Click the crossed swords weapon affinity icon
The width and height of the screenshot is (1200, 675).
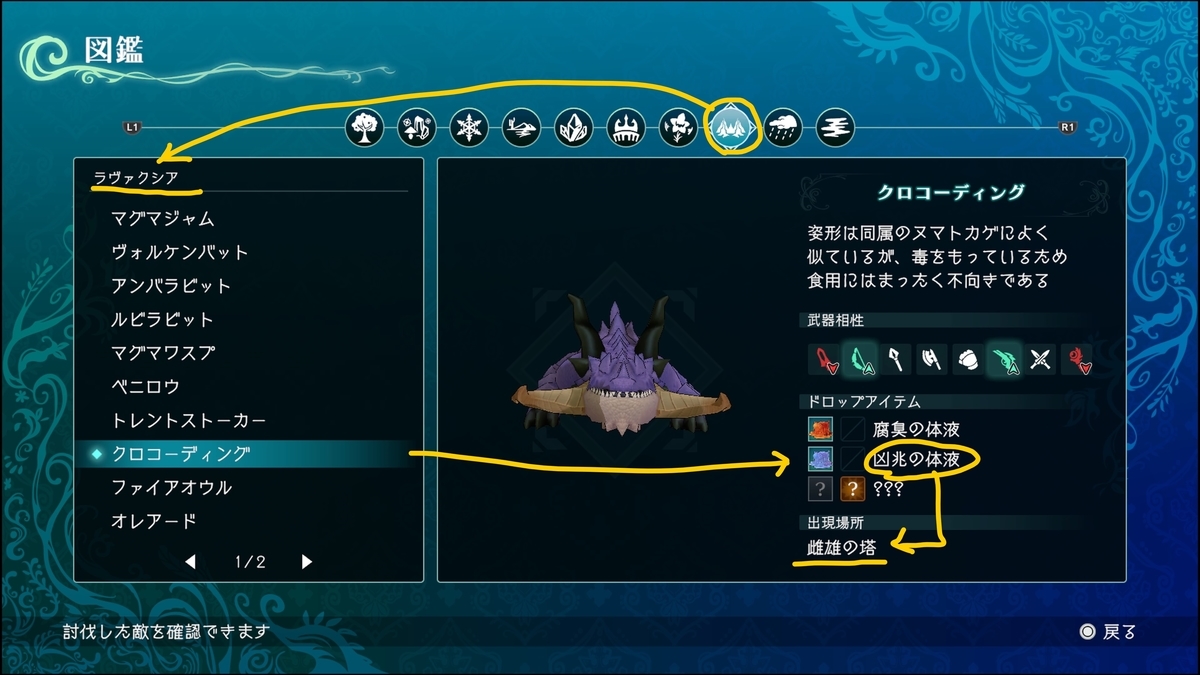pos(1041,359)
